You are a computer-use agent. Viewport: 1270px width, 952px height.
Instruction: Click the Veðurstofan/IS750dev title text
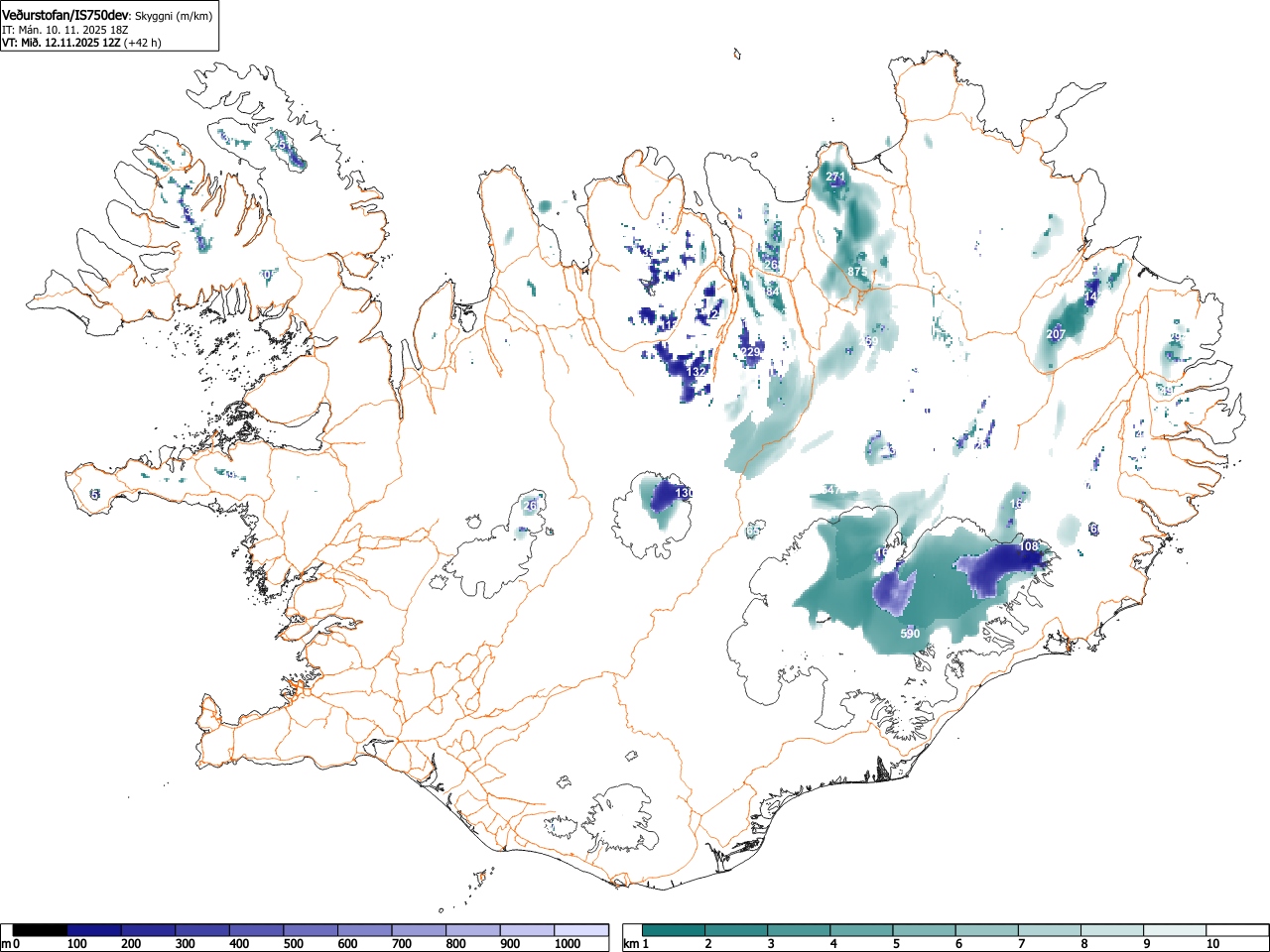click(x=66, y=15)
